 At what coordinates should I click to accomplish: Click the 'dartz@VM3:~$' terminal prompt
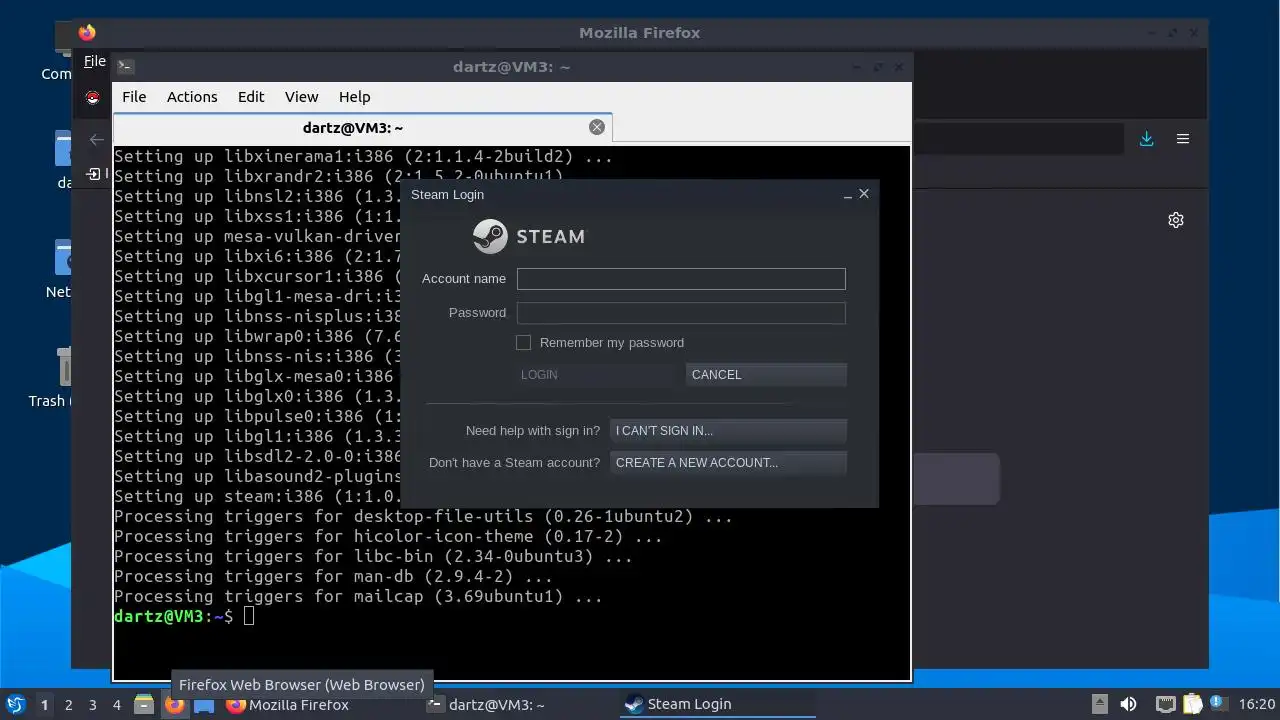[173, 617]
